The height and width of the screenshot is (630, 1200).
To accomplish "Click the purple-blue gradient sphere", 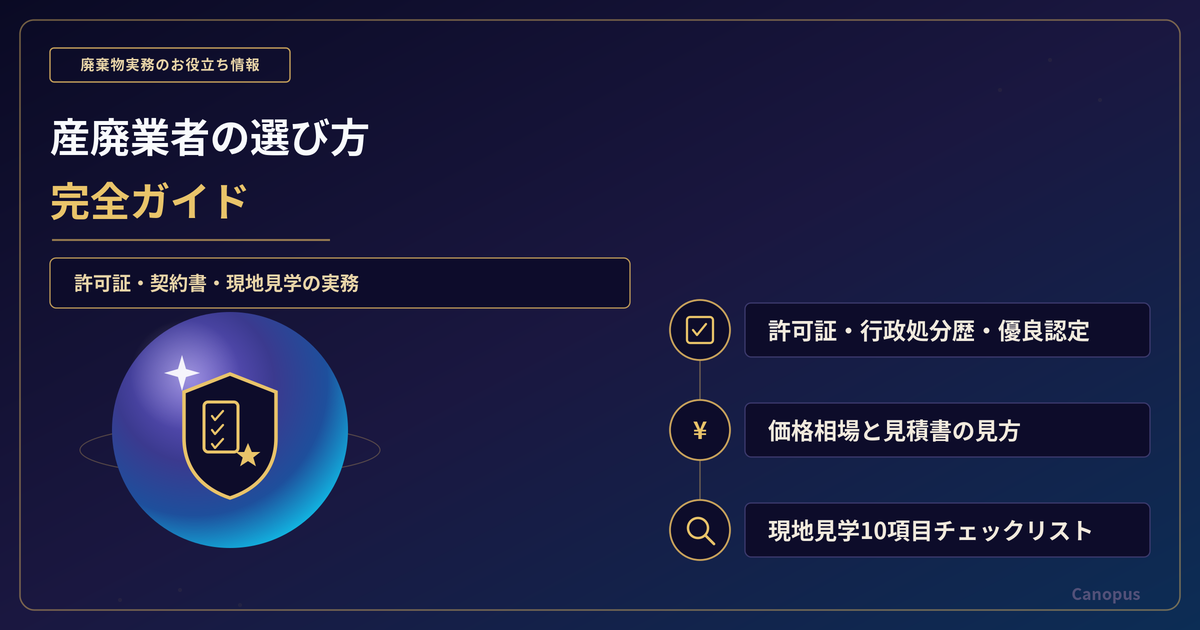I will pos(230,430).
